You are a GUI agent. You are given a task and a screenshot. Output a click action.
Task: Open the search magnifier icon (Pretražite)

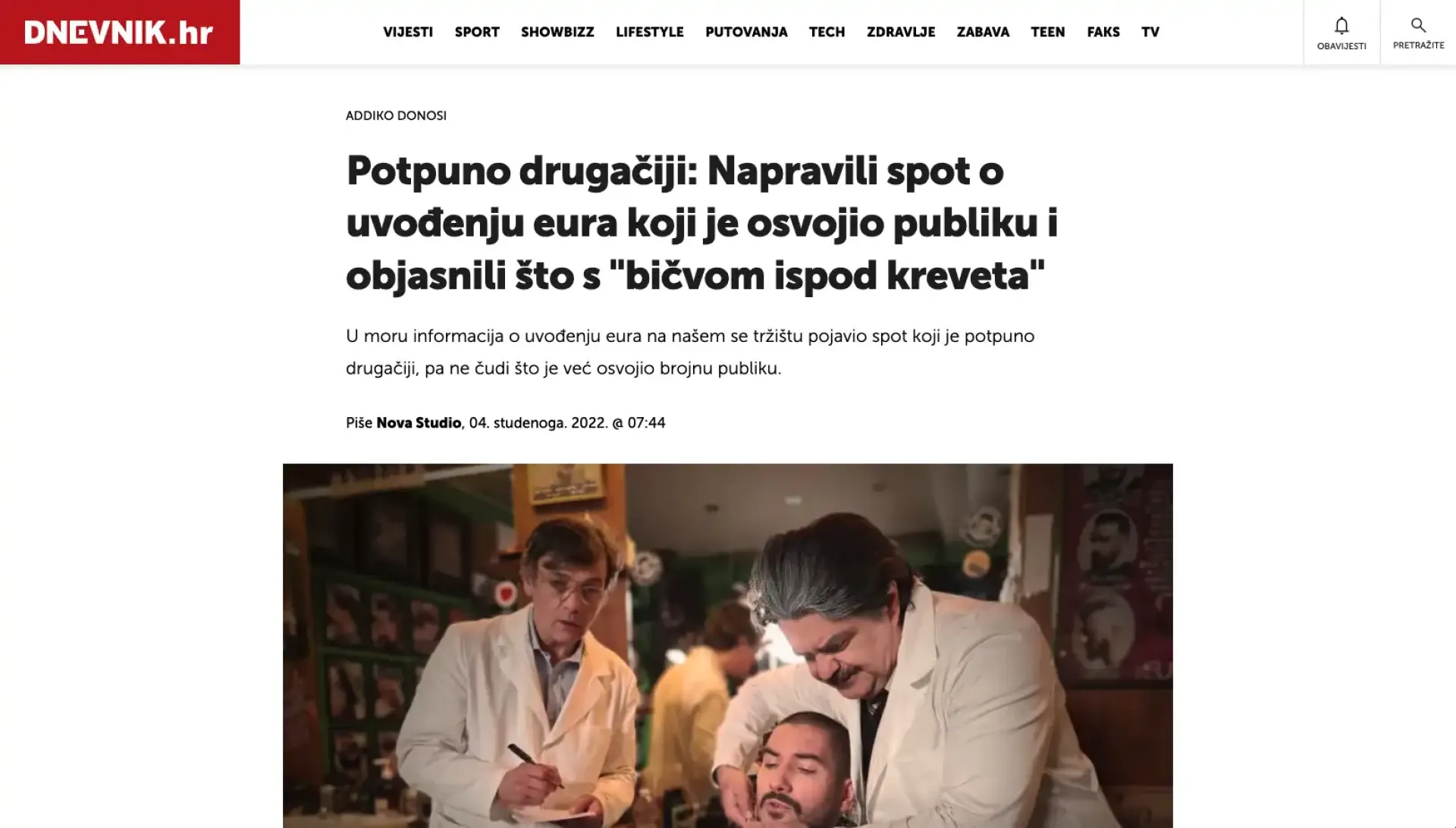point(1418,33)
